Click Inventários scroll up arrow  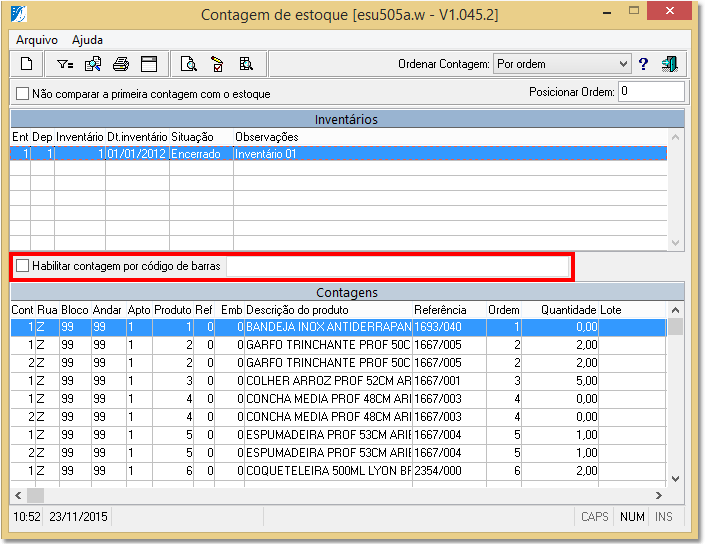[x=675, y=137]
